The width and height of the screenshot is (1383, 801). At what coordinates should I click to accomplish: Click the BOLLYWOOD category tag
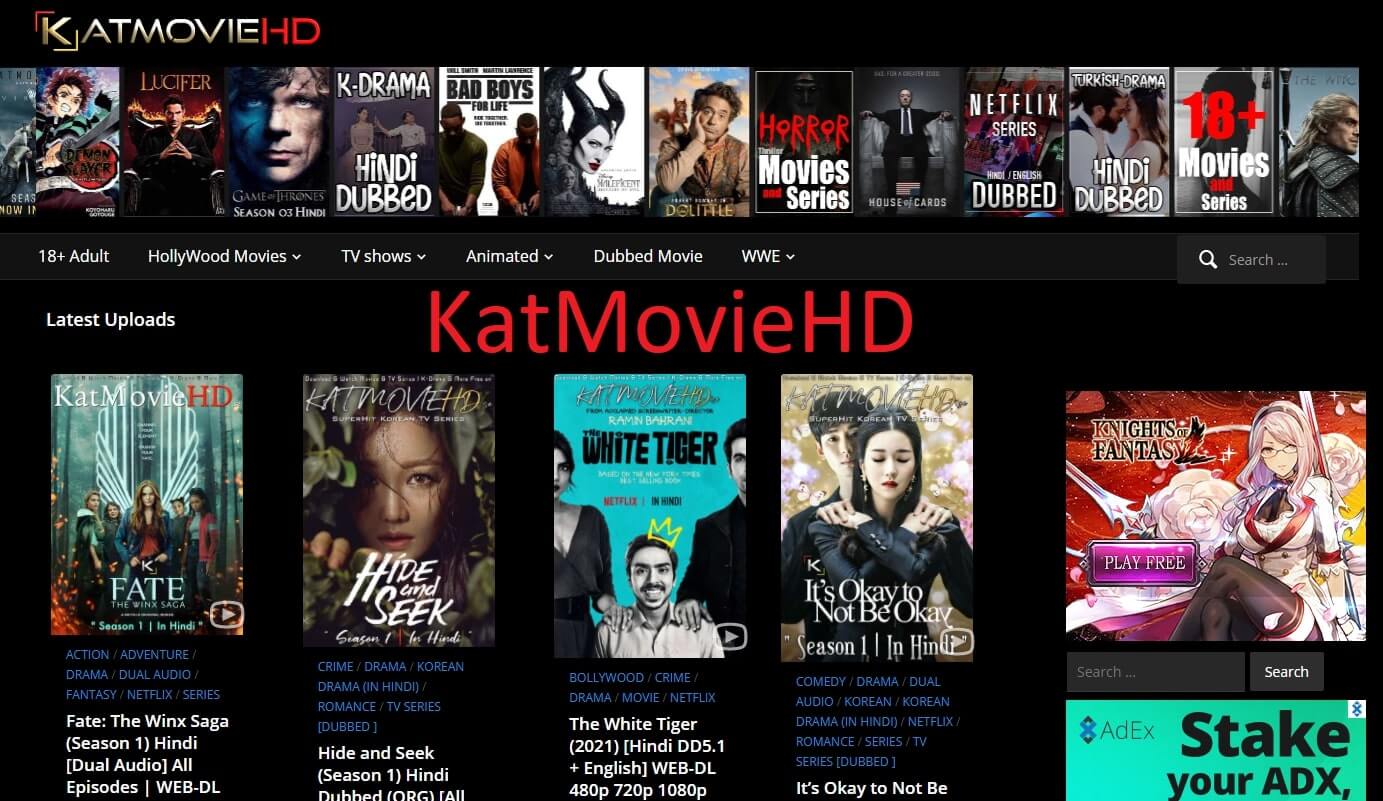tap(607, 677)
